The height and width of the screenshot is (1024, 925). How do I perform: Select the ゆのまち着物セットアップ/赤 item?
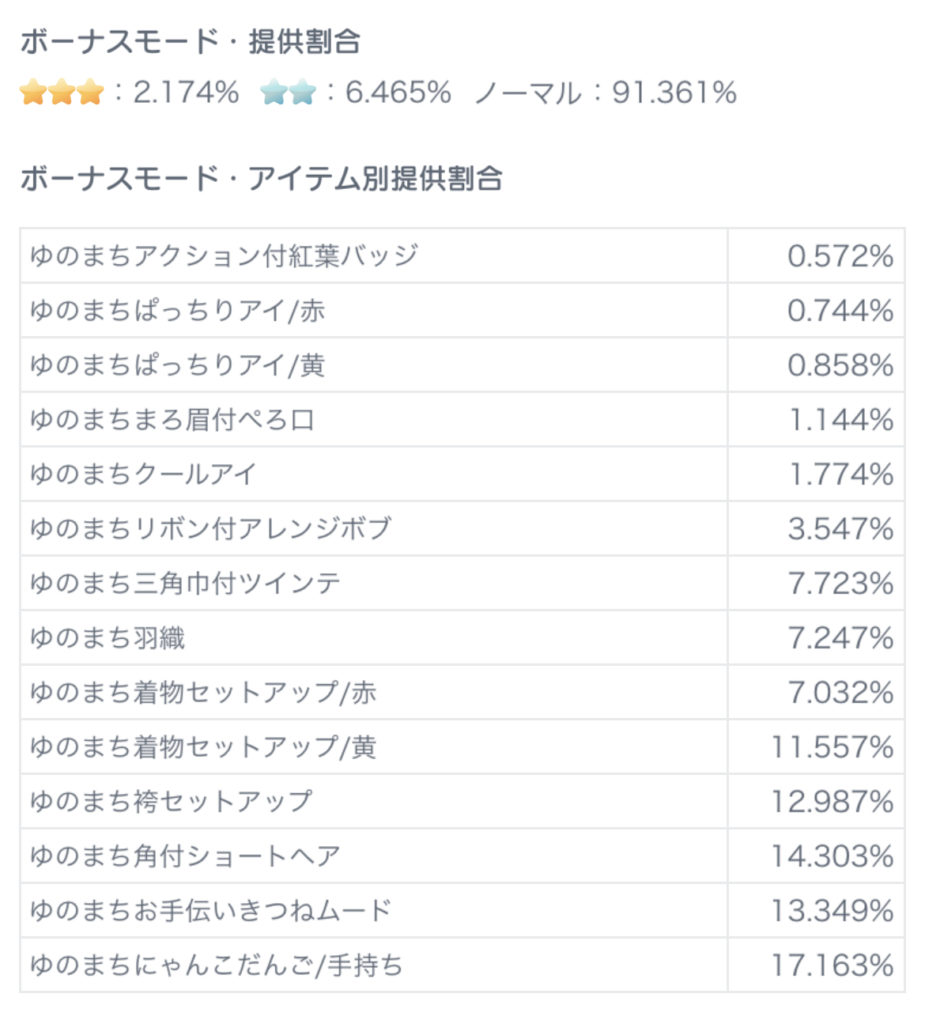(203, 692)
